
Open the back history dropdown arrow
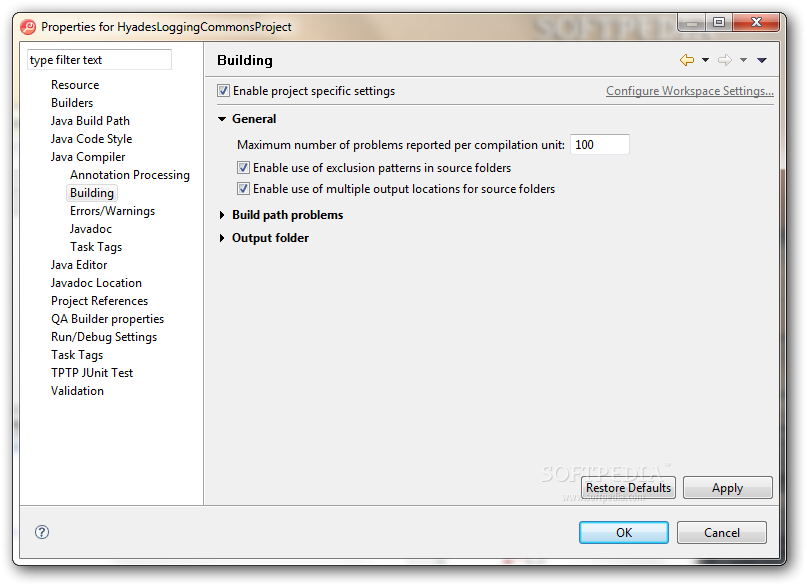click(x=705, y=60)
